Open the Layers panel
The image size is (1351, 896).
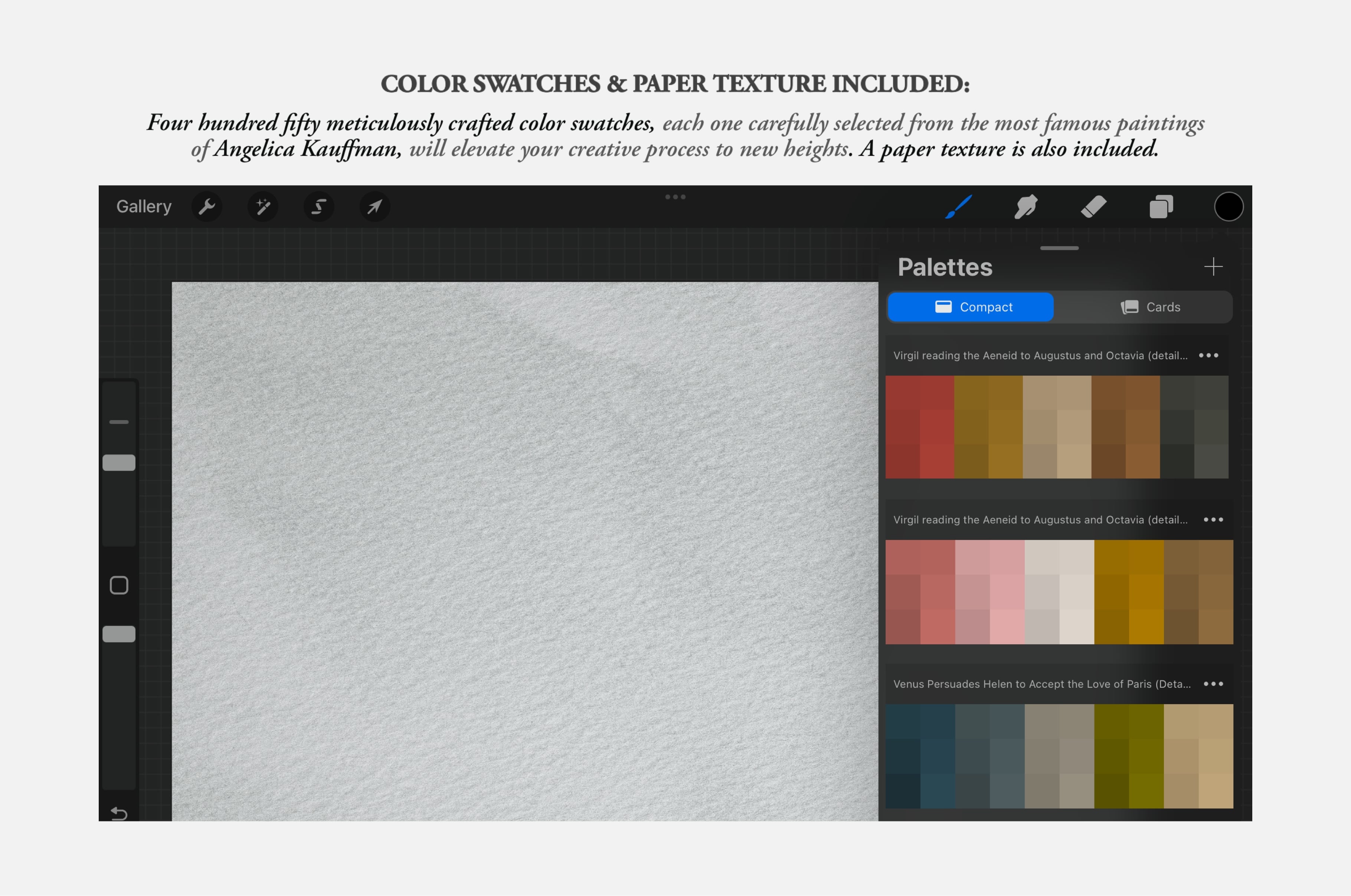pyautogui.click(x=1161, y=206)
